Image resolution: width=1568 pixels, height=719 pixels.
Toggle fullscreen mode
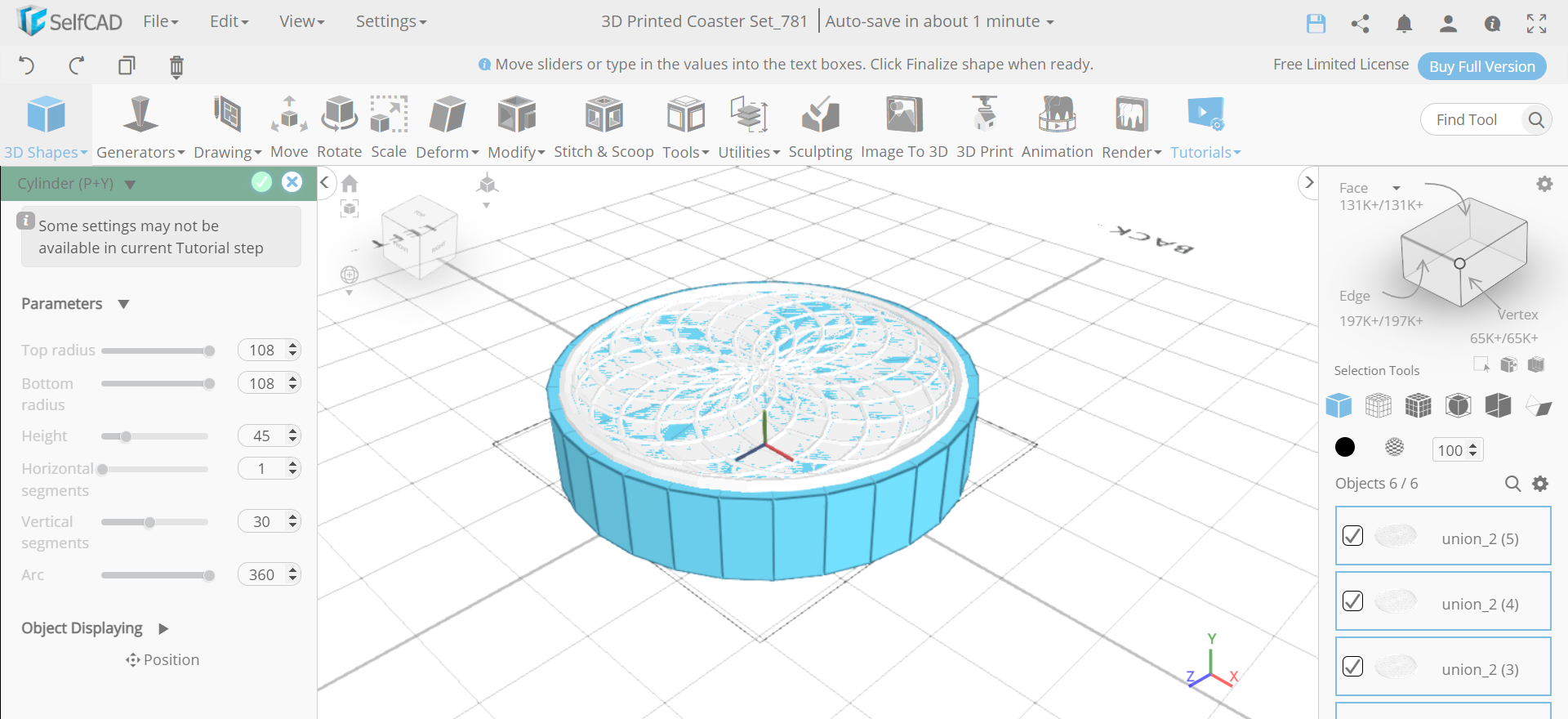1536,24
